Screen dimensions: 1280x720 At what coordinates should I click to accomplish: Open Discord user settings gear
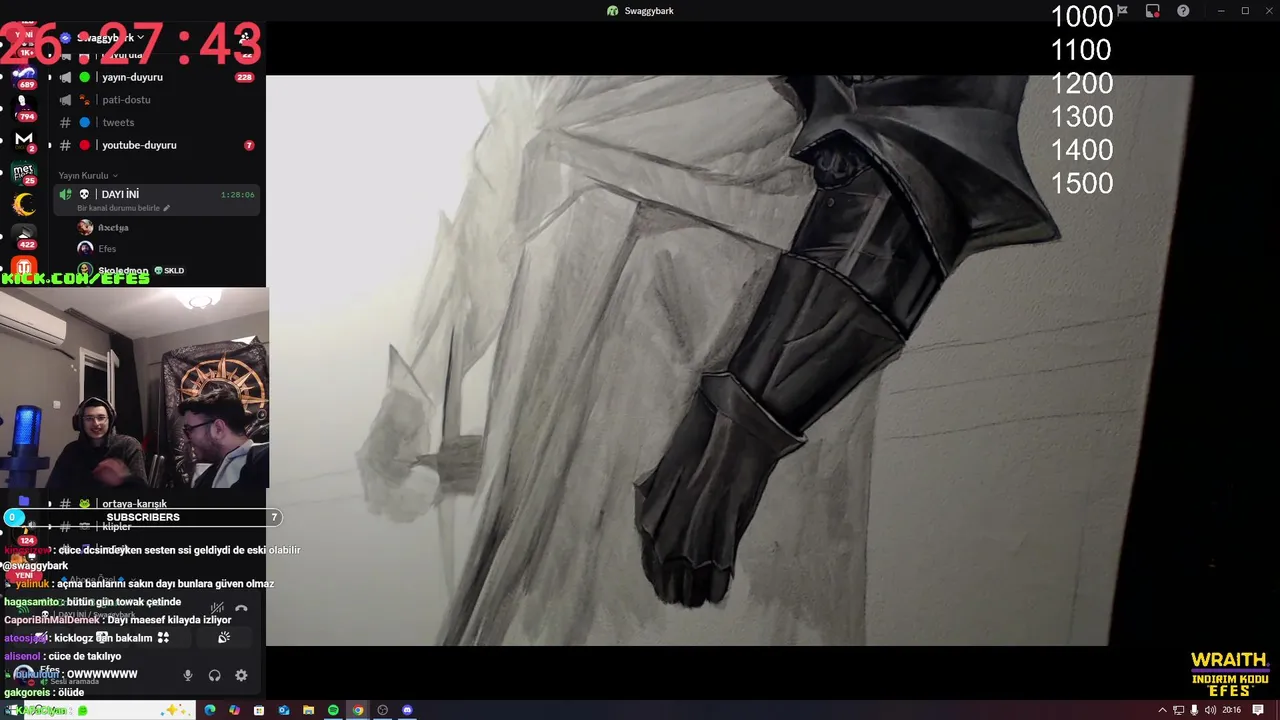(x=241, y=676)
